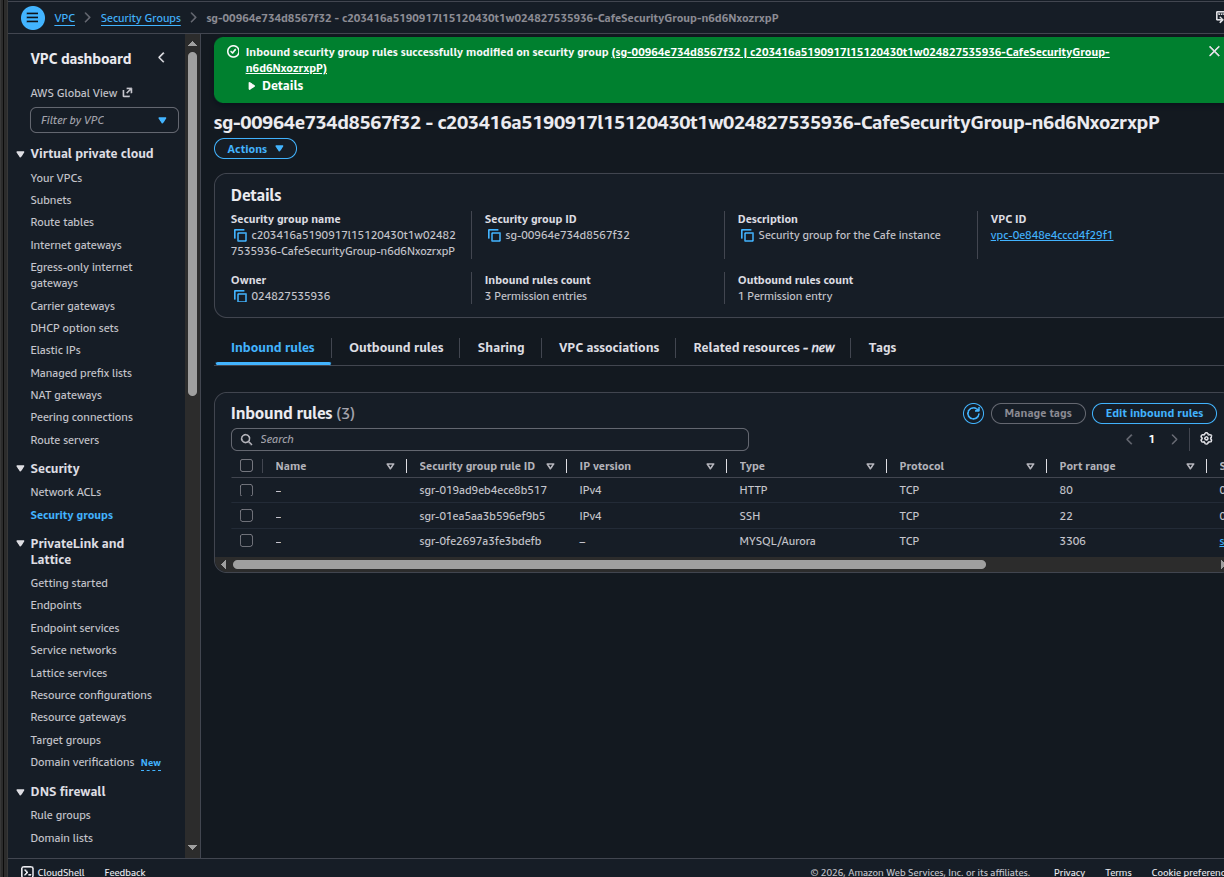Open inbound rules table preferences gear
The height and width of the screenshot is (877, 1224).
click(1206, 439)
